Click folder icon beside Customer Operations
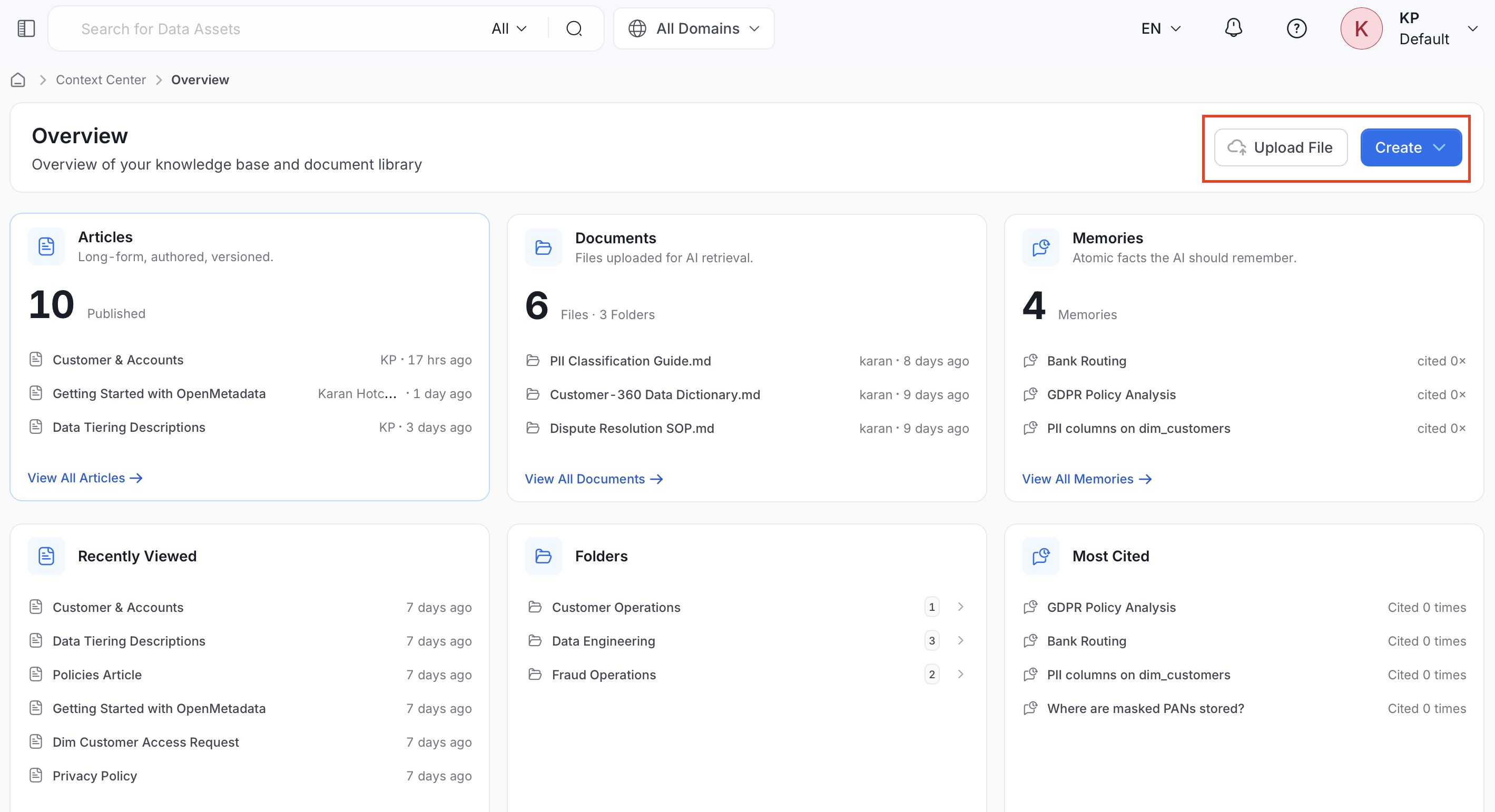 coord(535,607)
